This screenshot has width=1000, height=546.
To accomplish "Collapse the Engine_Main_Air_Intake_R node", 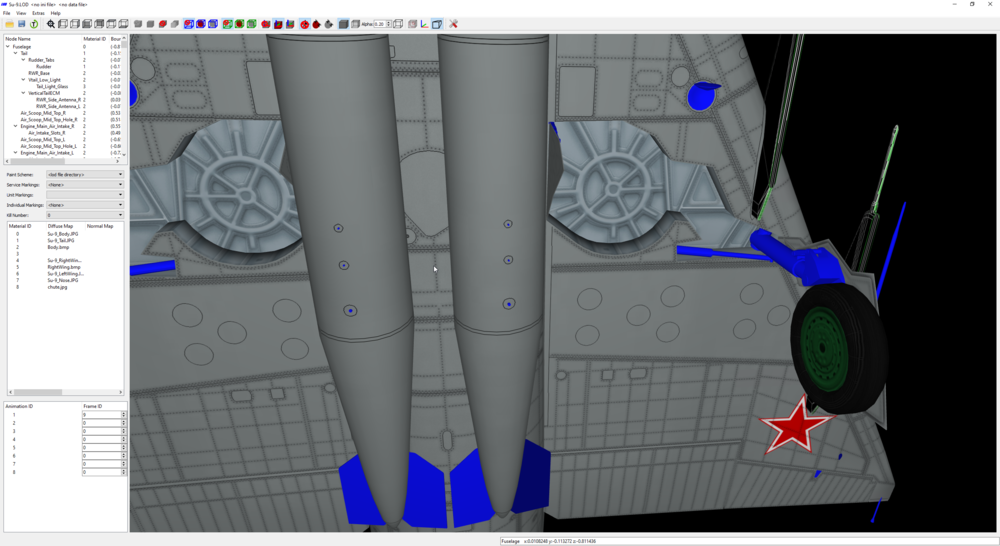I will click(x=15, y=126).
